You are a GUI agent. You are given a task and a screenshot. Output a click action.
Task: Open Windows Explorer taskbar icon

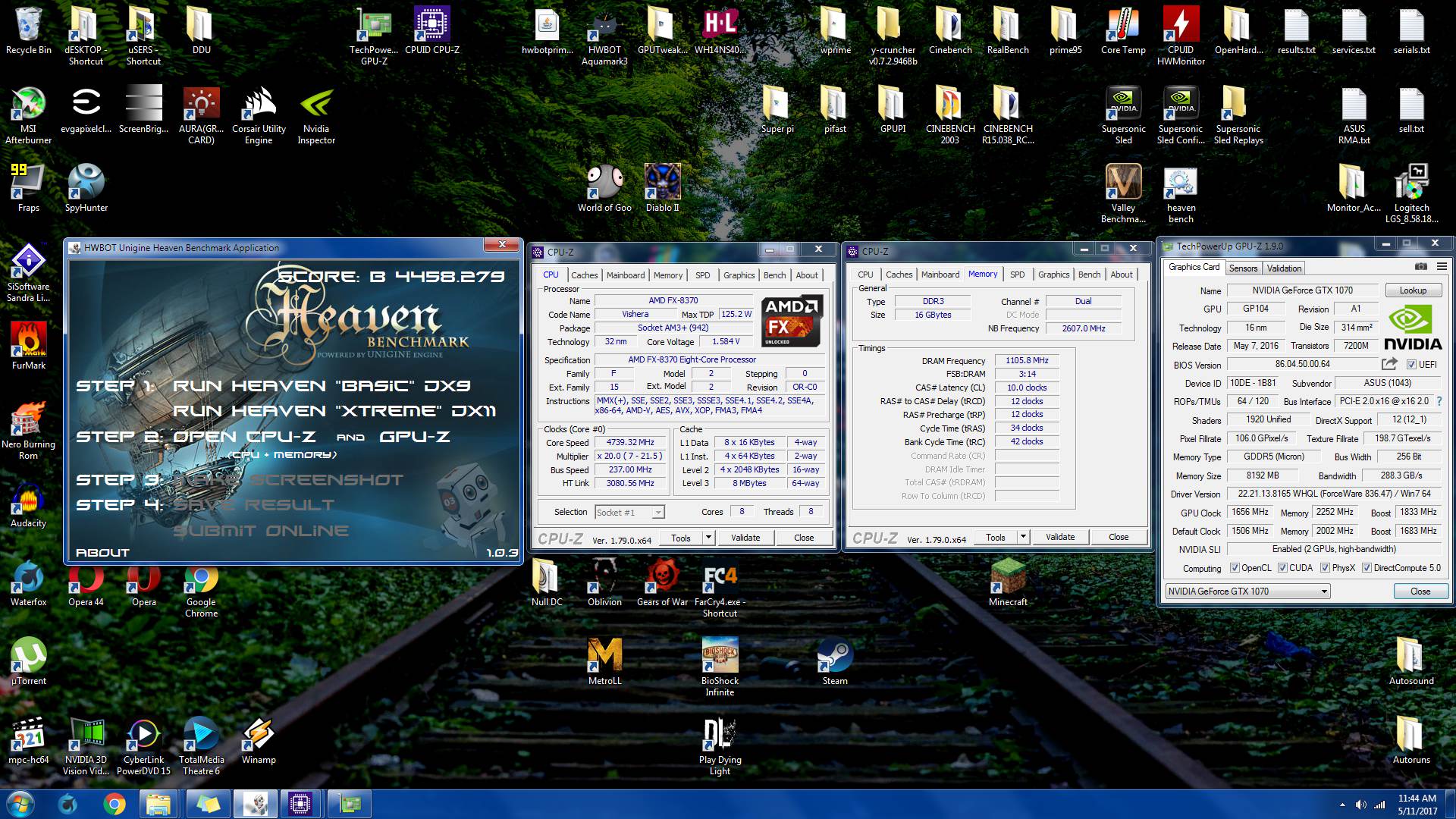click(x=160, y=804)
